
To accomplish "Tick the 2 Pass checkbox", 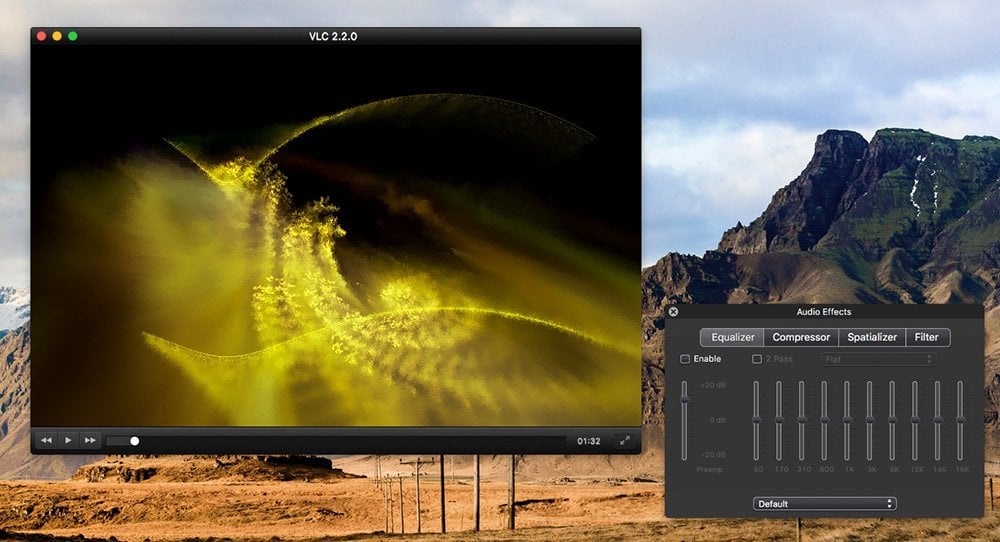I will click(757, 359).
